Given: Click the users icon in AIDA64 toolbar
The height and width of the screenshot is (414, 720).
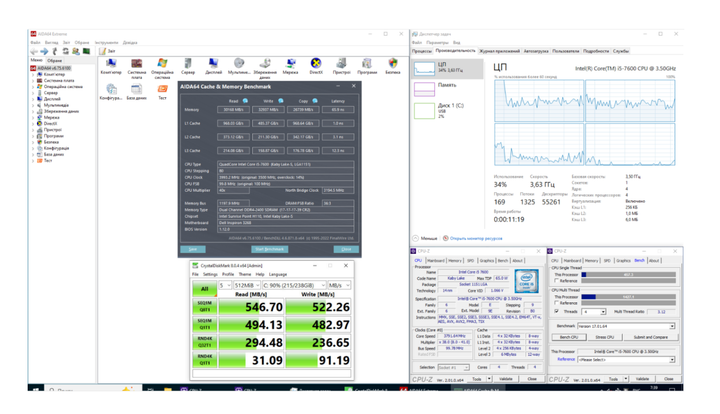Looking at the screenshot, I should pyautogui.click(x=76, y=51).
